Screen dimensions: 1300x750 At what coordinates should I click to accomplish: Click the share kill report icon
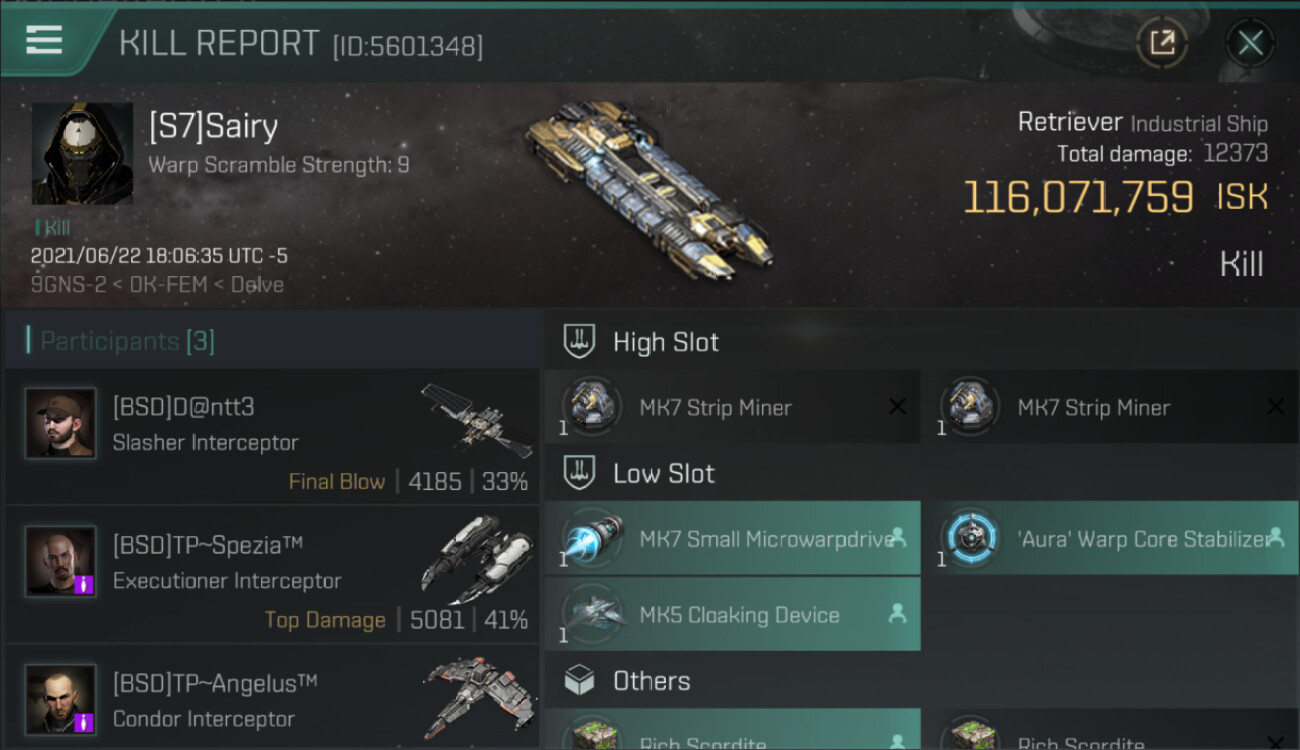click(1162, 43)
